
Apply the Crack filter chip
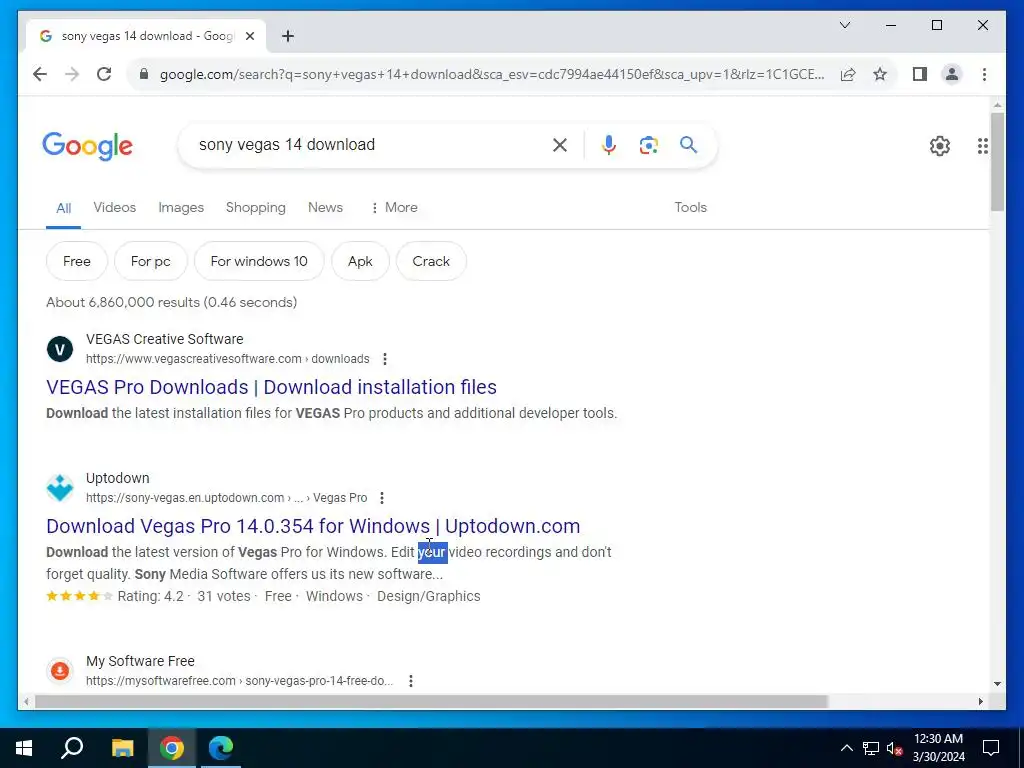tap(431, 261)
